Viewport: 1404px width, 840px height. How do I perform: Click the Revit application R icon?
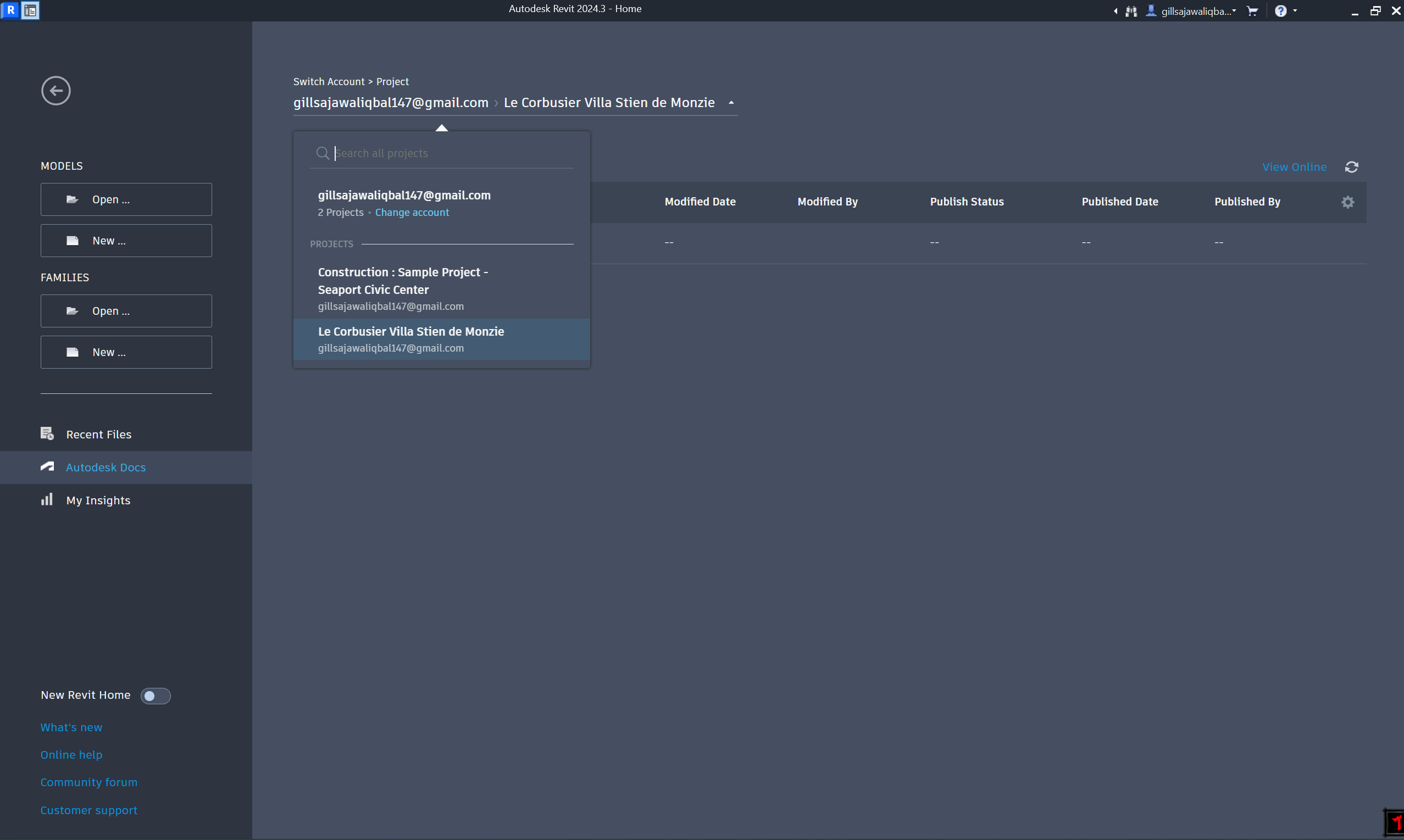pyautogui.click(x=9, y=10)
